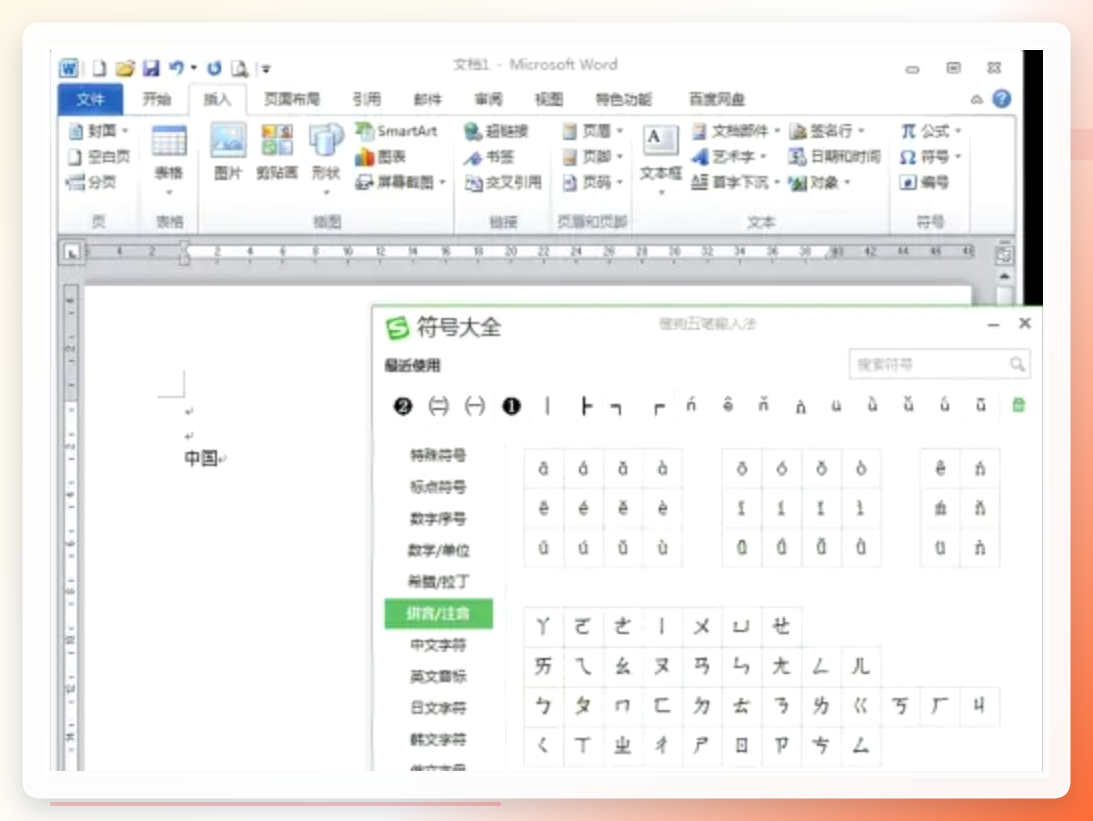Click the Save icon in quick access toolbar

tap(151, 68)
